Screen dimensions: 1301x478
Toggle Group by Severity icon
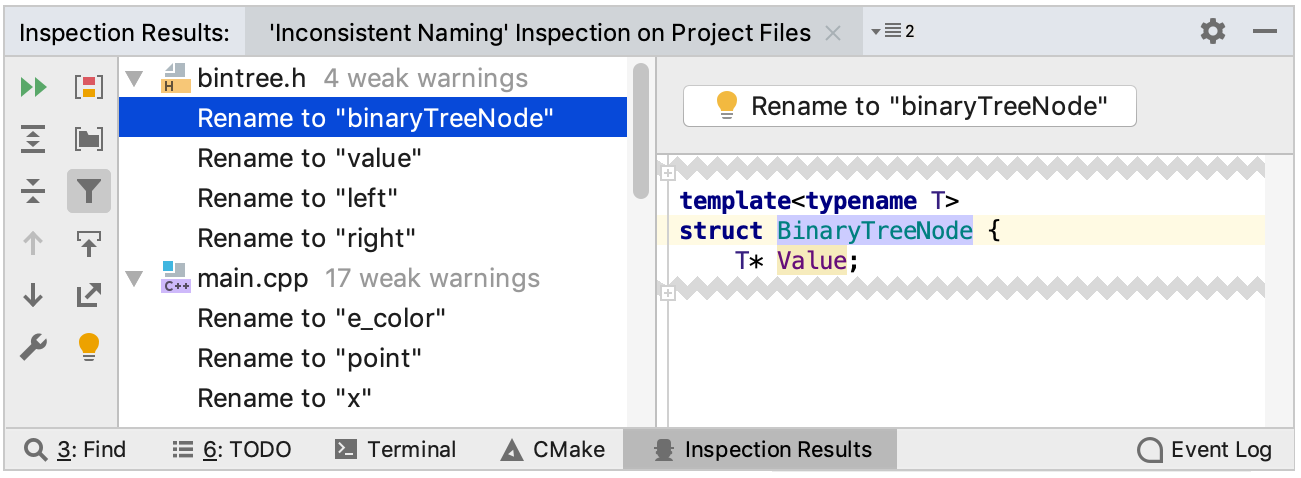(89, 87)
